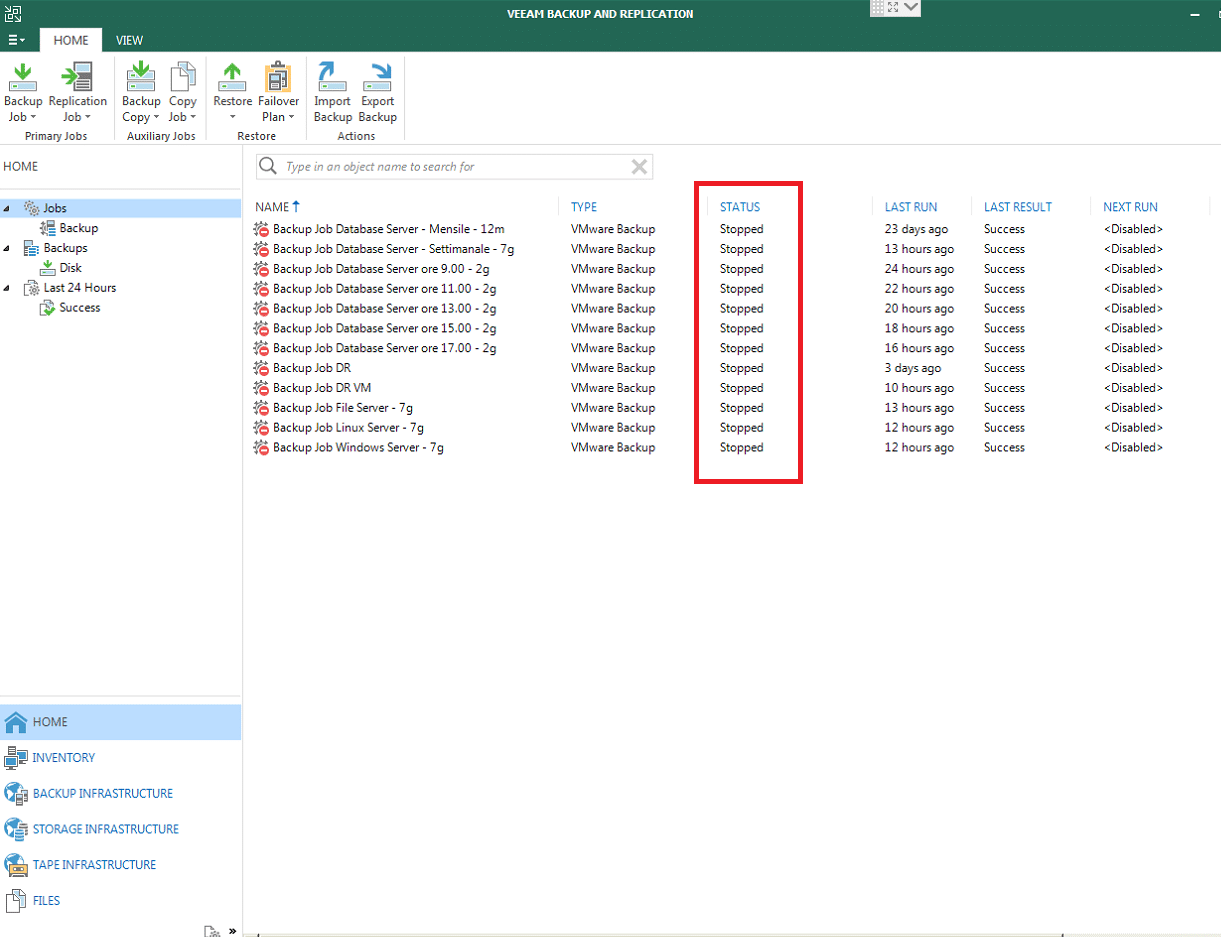The width and height of the screenshot is (1221, 937).
Task: Sort by the LAST RESULT column header
Action: (1018, 207)
